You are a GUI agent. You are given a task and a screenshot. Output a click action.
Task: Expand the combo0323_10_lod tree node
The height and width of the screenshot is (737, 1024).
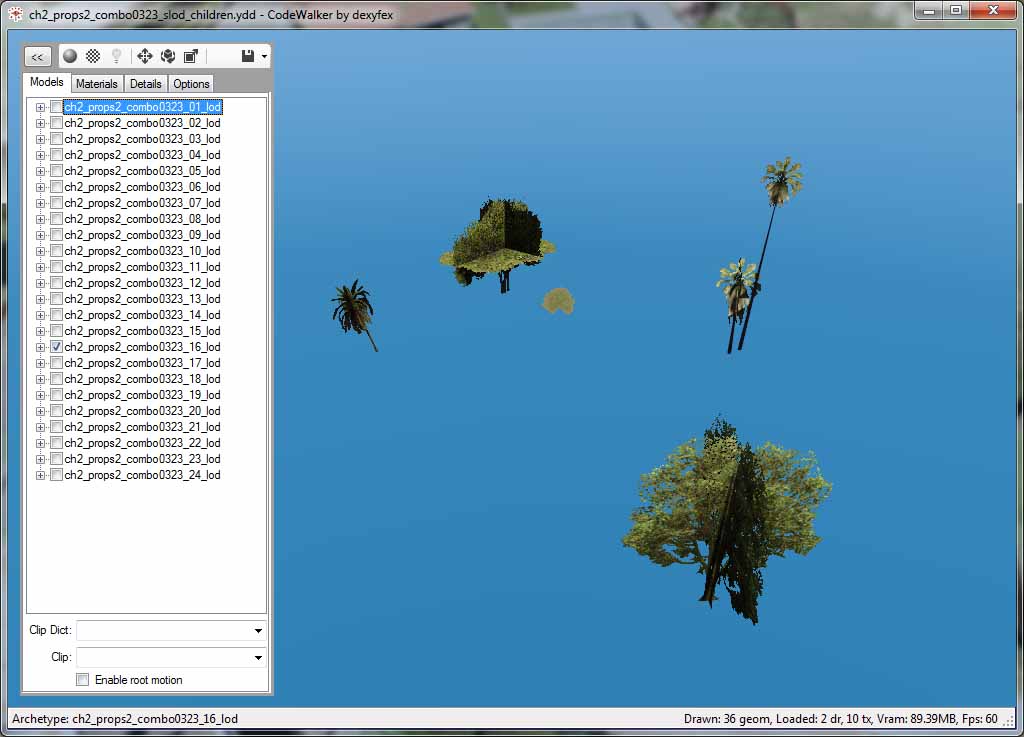click(x=40, y=251)
